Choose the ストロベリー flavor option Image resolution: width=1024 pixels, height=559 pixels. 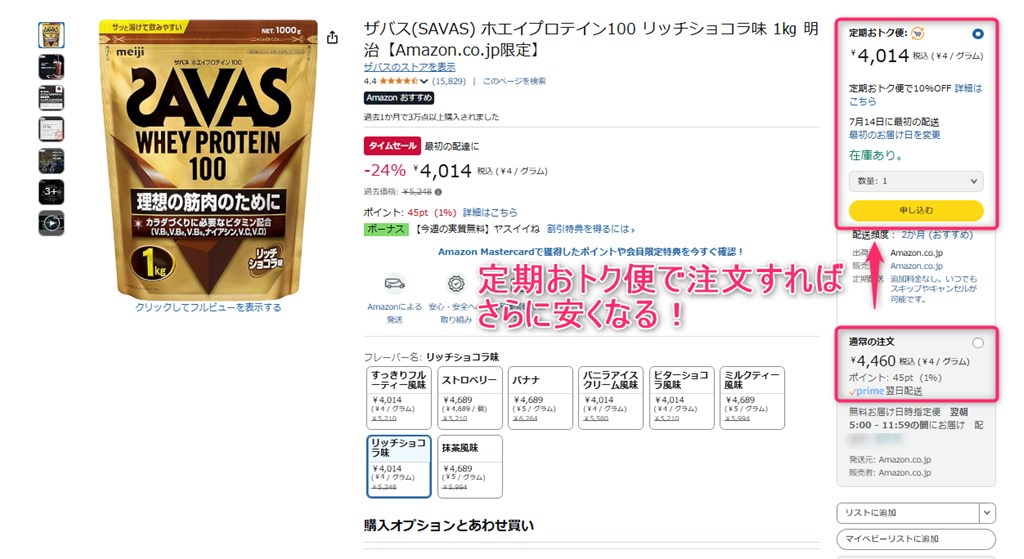coord(470,398)
